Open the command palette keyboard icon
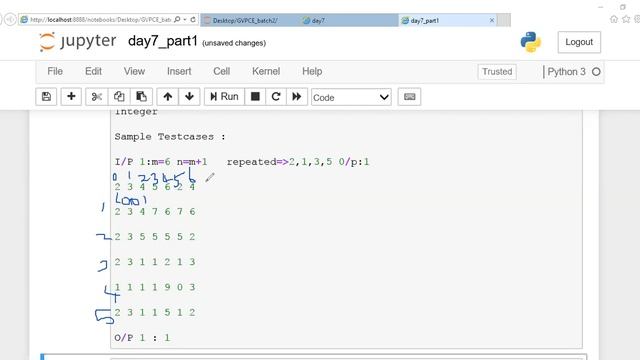This screenshot has width=640, height=360. [x=409, y=97]
